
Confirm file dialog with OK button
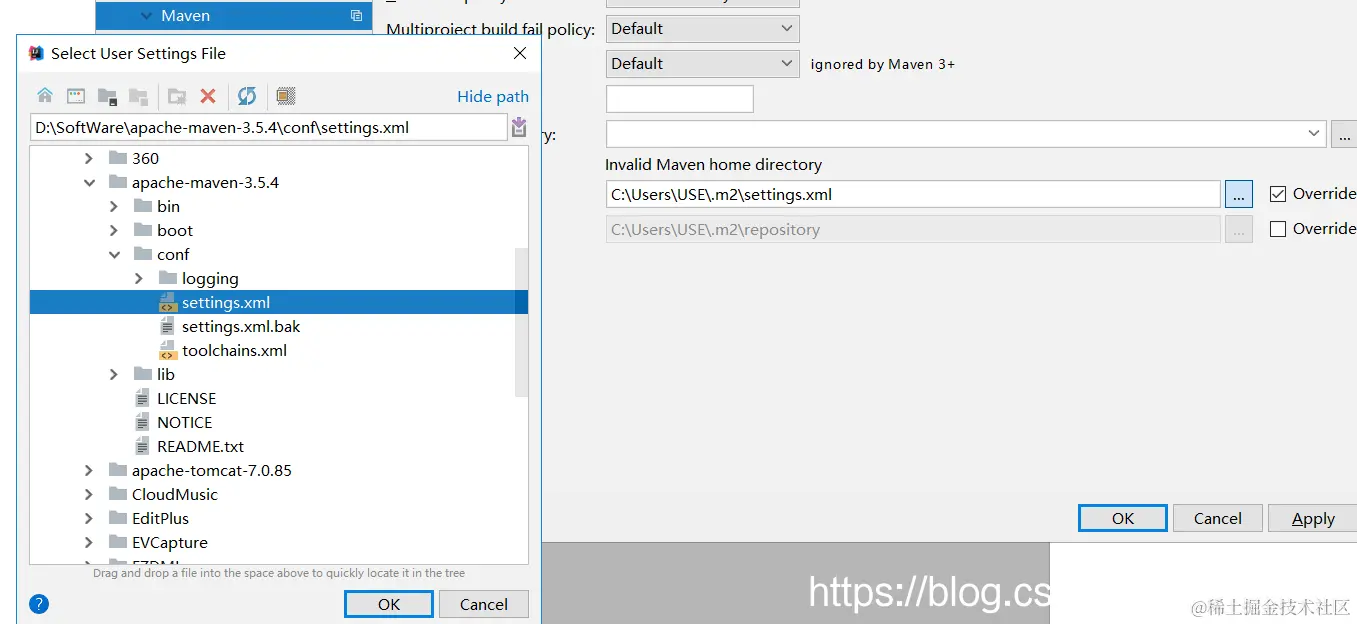pos(389,604)
